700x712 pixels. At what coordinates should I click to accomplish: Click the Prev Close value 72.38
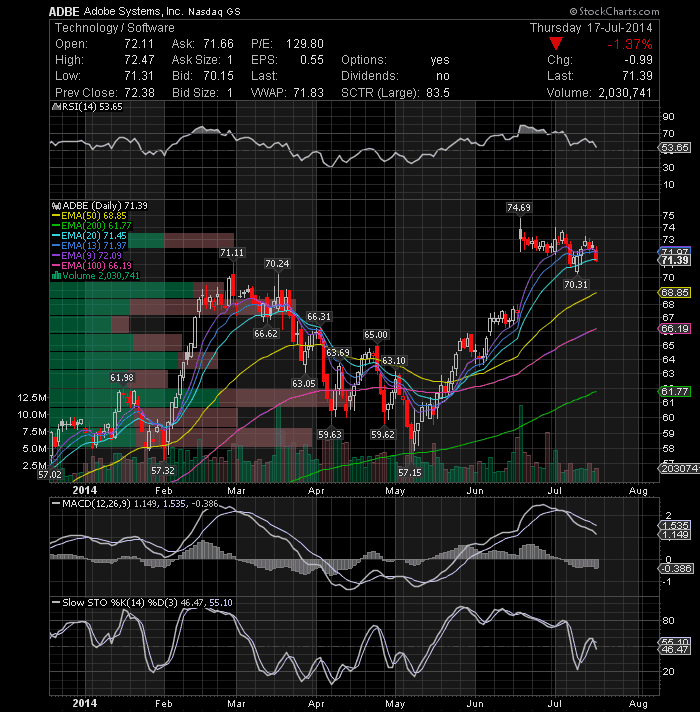coord(139,93)
